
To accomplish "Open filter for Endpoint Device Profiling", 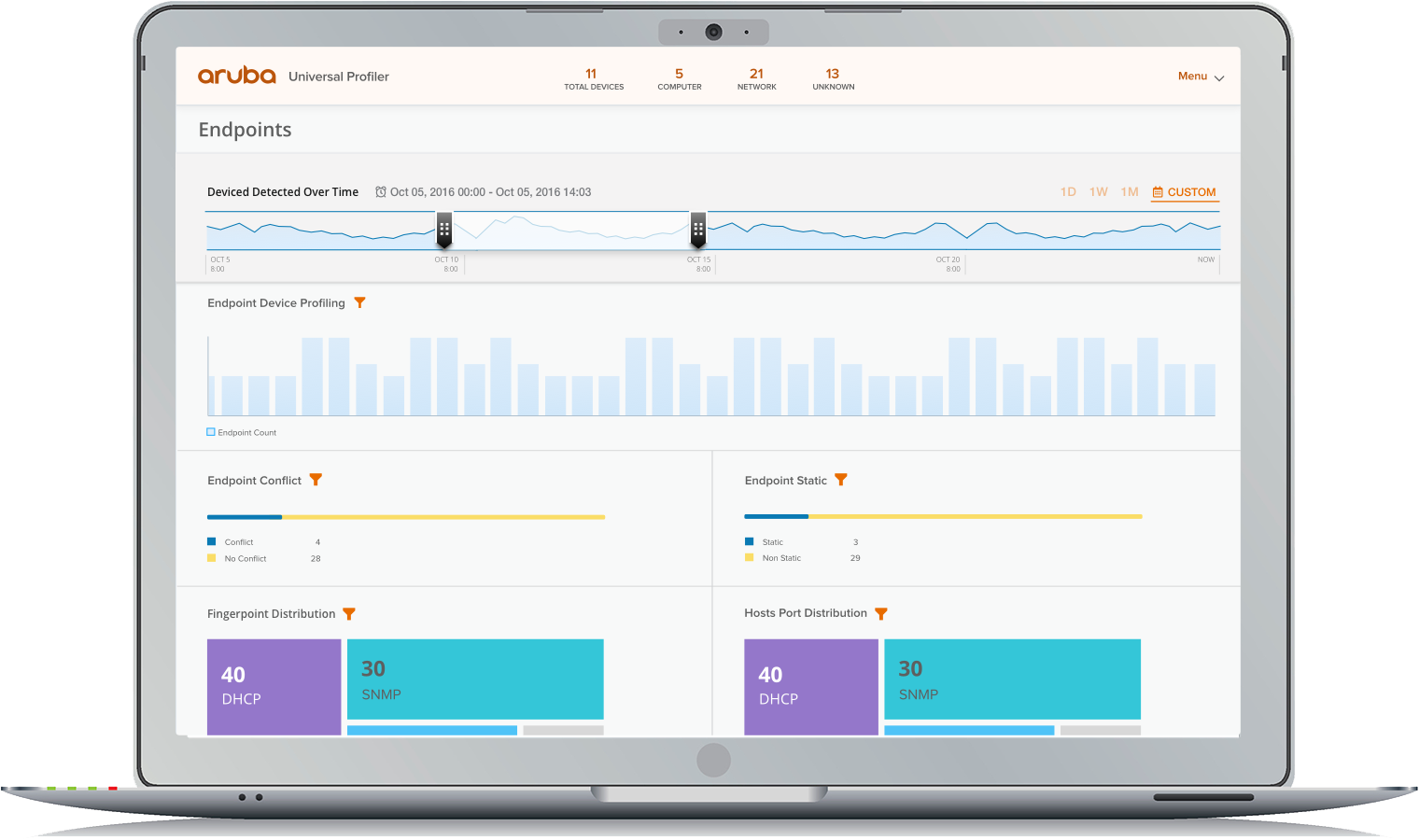I will [x=359, y=302].
